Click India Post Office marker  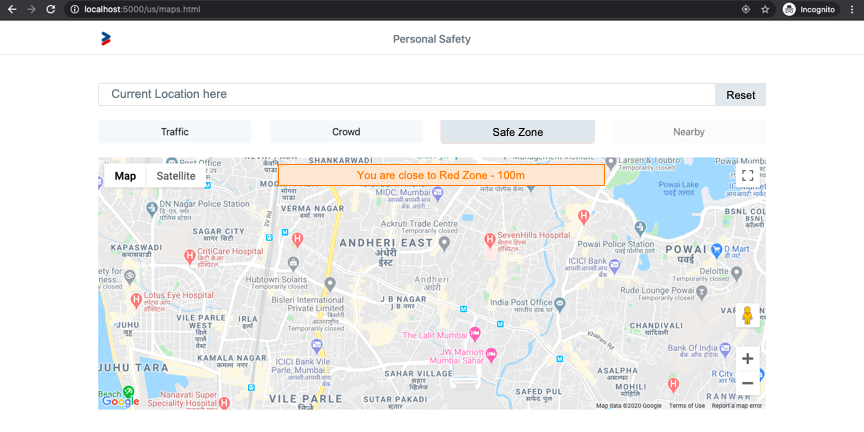point(559,302)
